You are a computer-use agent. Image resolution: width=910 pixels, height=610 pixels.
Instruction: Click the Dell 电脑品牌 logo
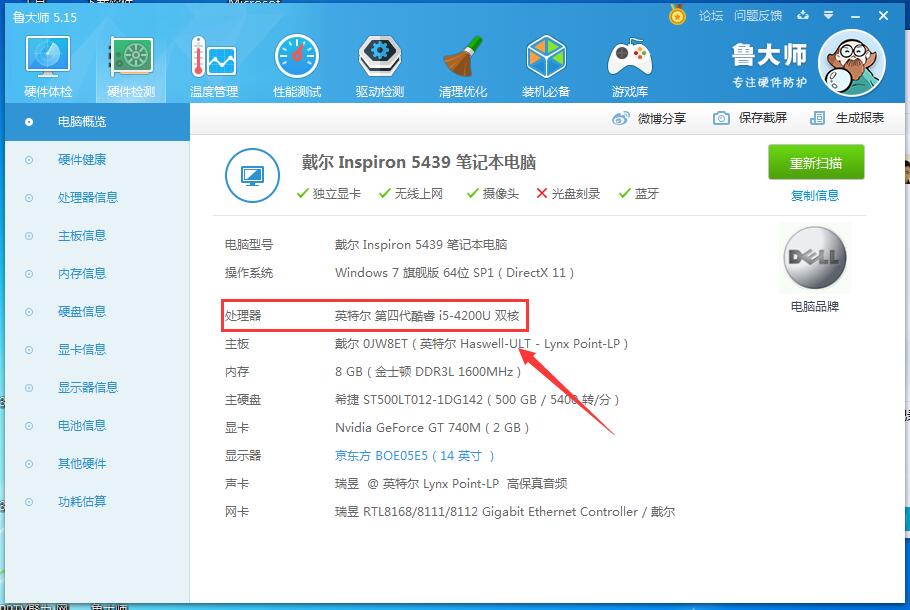click(x=815, y=258)
